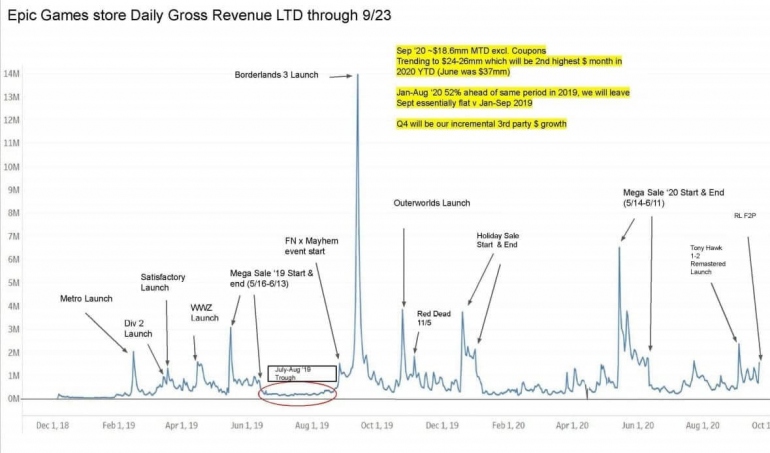Click the Aug 1, 19 x-axis date
This screenshot has width=770, height=453.
(x=312, y=425)
